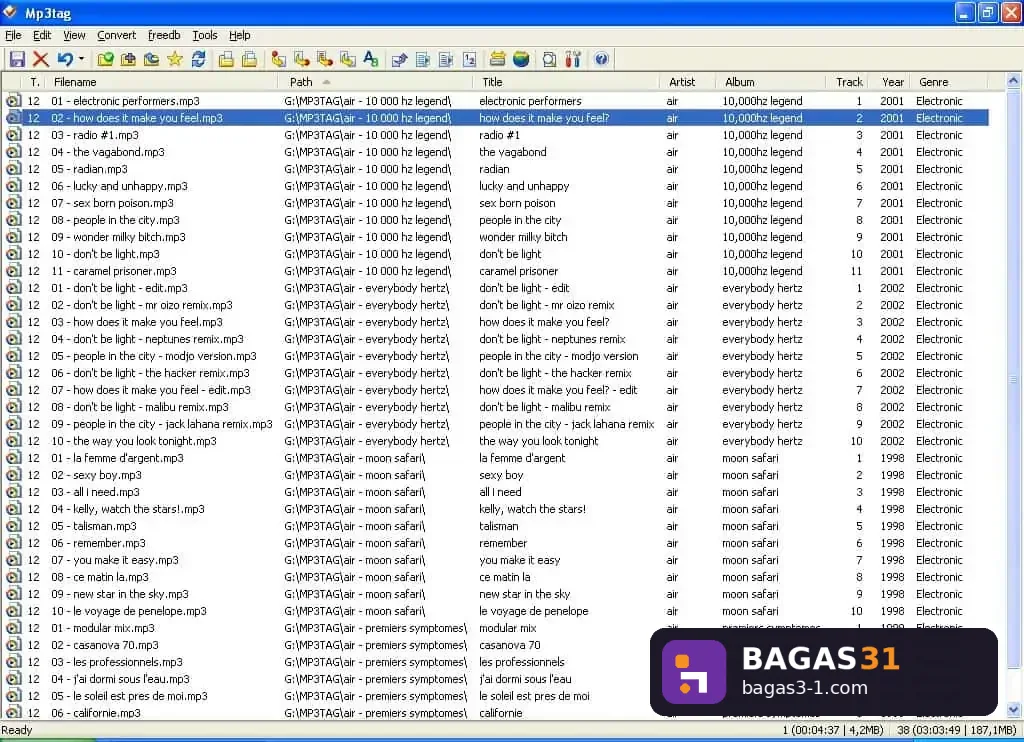This screenshot has height=742, width=1024.
Task: Sort by the Title column header
Action: [x=566, y=82]
